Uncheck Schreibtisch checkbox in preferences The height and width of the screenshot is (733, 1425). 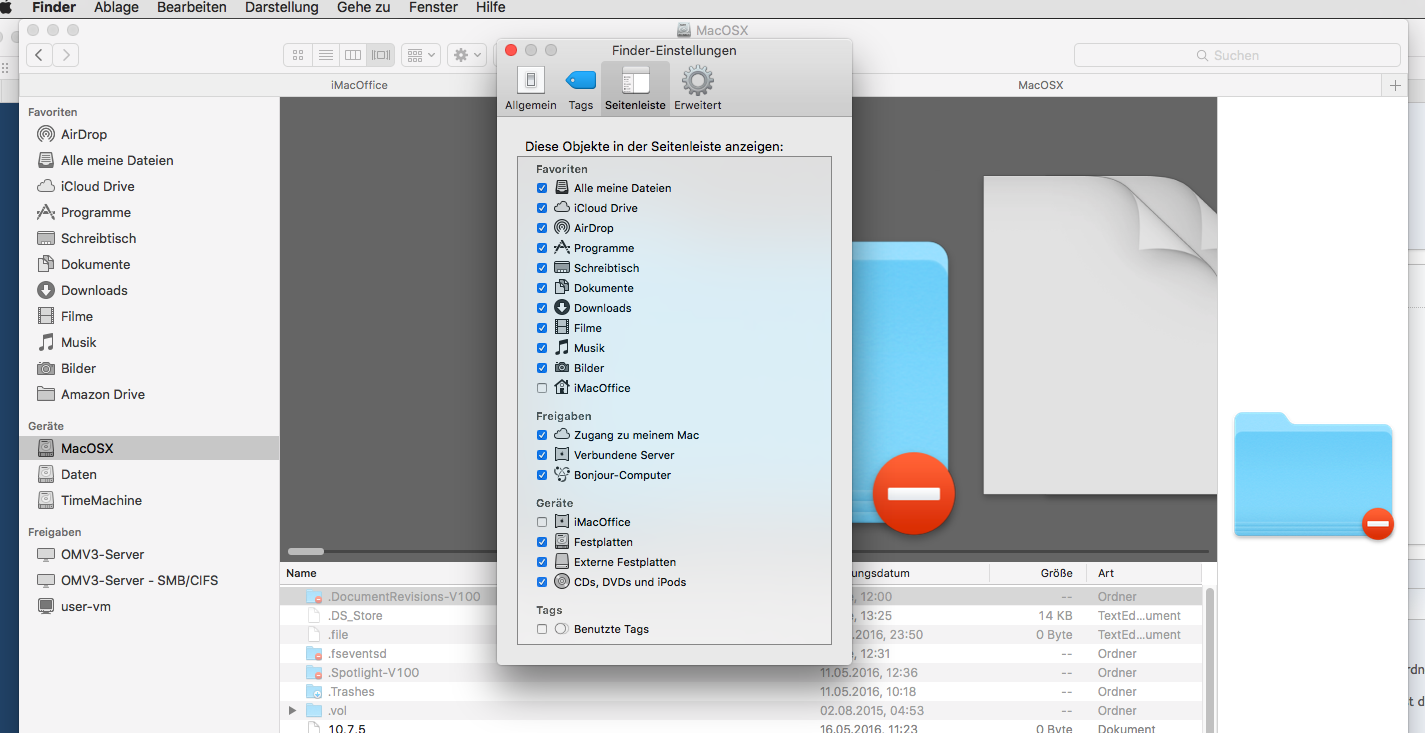pyautogui.click(x=542, y=268)
